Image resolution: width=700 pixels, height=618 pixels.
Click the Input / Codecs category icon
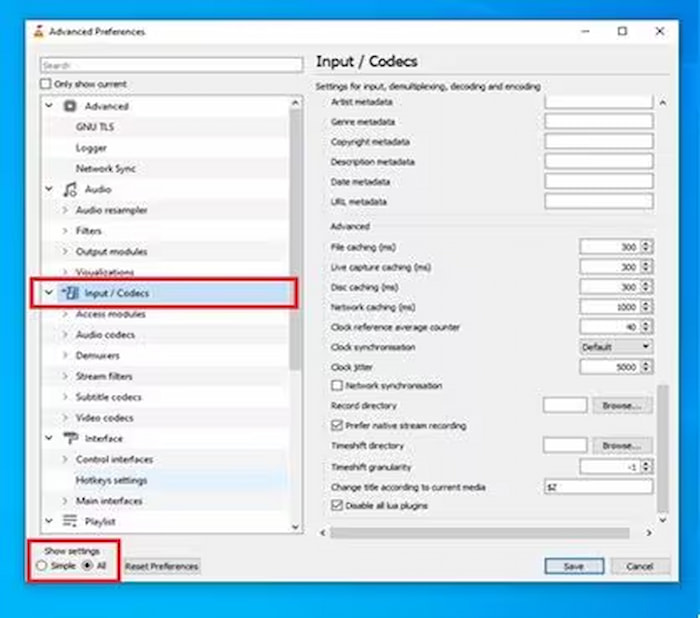point(70,293)
